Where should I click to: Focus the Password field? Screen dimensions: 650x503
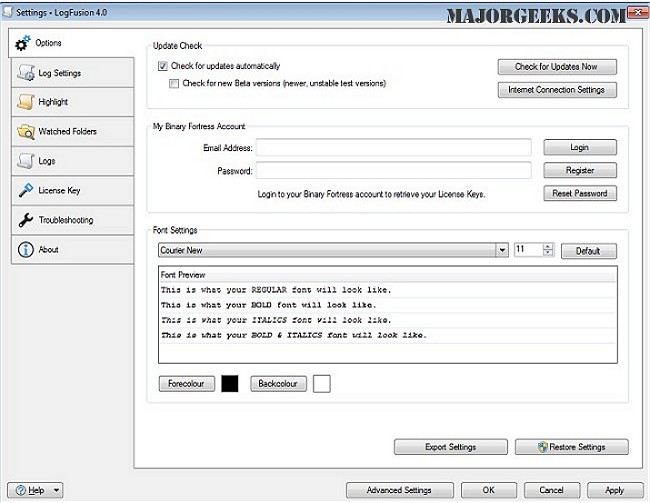tap(393, 170)
